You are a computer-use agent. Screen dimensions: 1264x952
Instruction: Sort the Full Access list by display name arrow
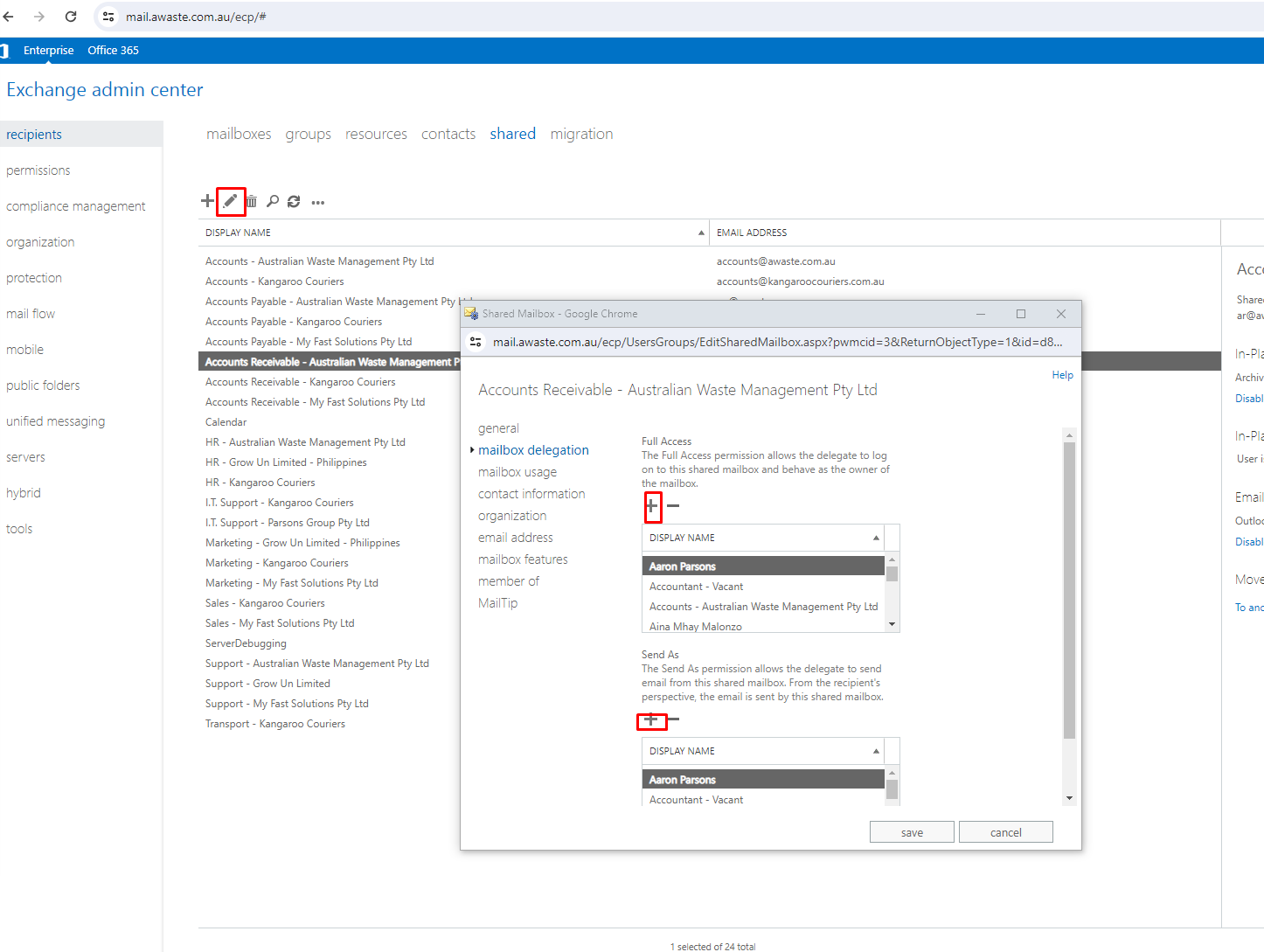[876, 538]
